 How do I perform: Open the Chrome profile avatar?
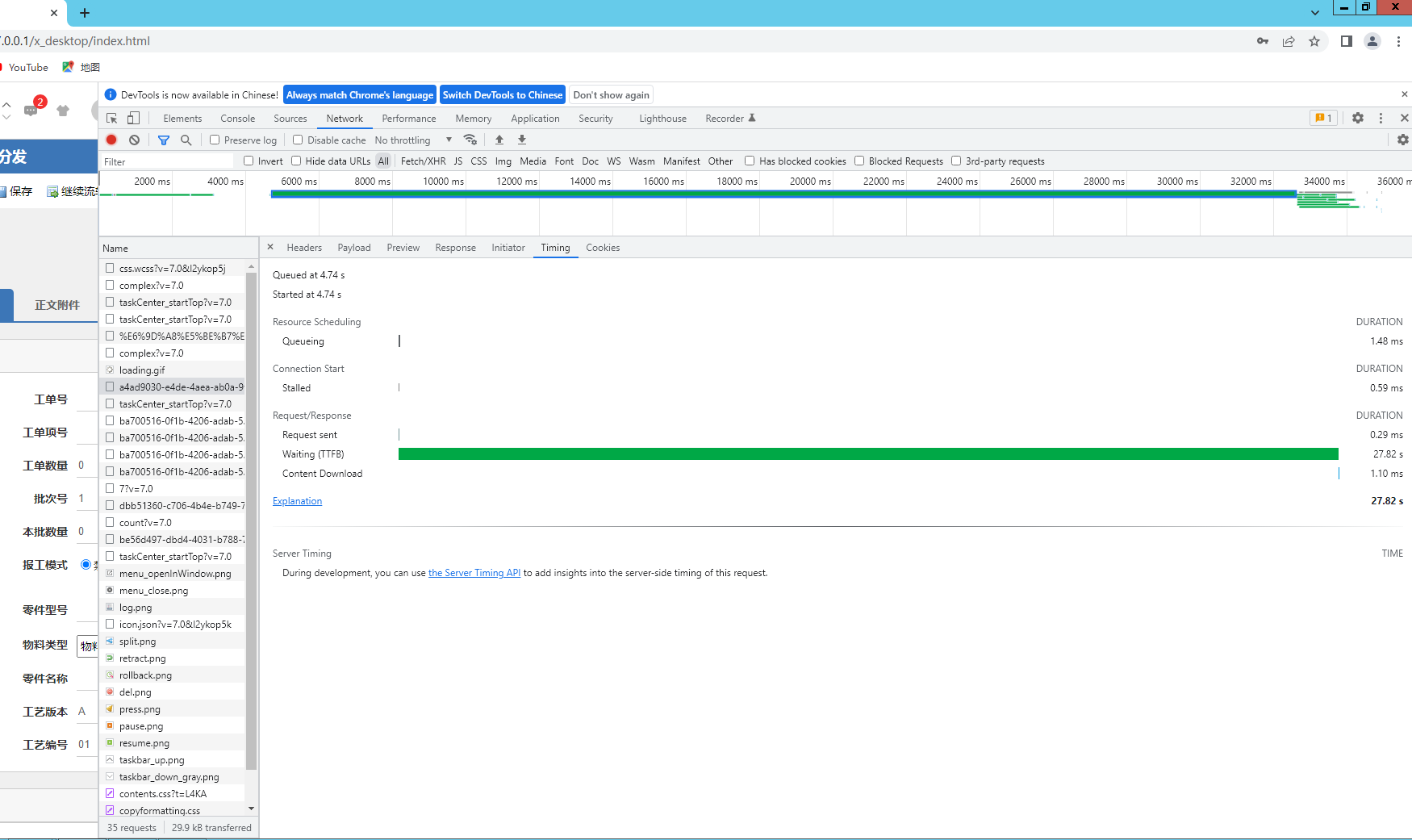pyautogui.click(x=1372, y=41)
